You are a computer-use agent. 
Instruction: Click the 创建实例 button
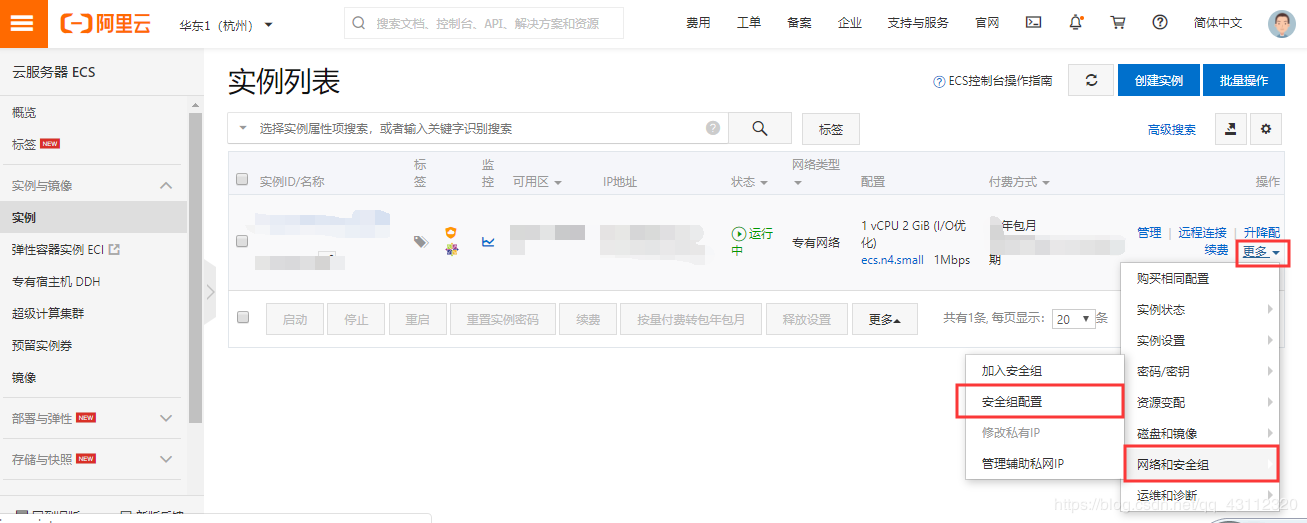[1158, 80]
